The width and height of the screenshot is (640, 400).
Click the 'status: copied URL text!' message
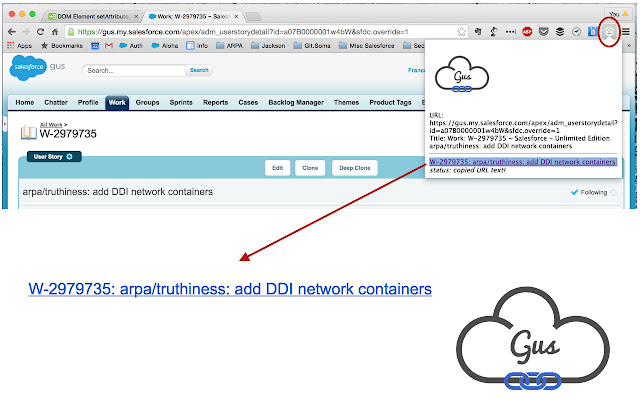tap(467, 170)
